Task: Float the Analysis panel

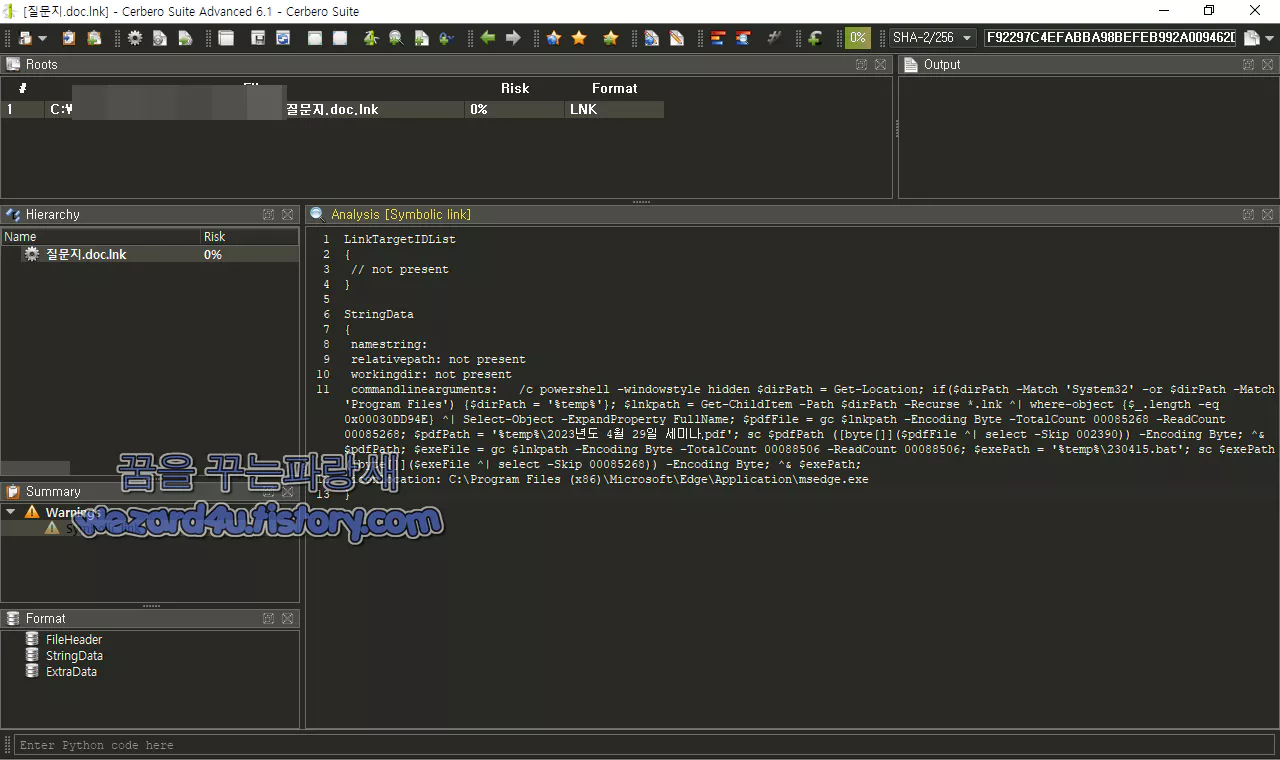Action: pyautogui.click(x=1248, y=214)
